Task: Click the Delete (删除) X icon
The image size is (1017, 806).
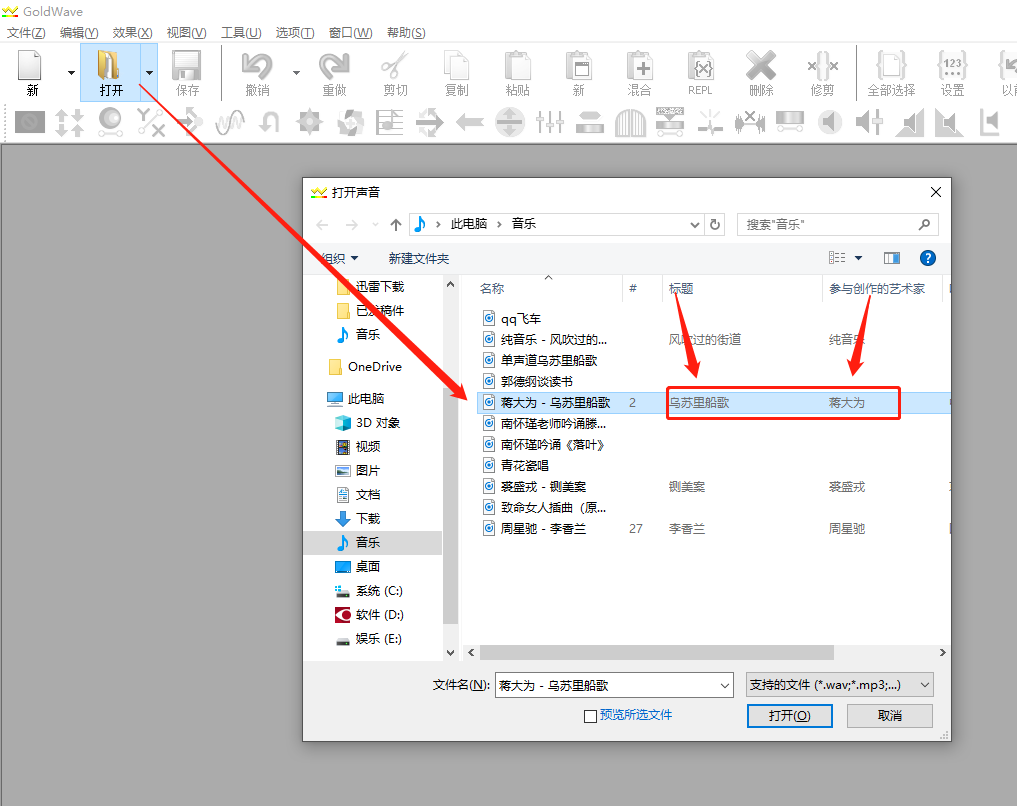Action: pyautogui.click(x=761, y=65)
